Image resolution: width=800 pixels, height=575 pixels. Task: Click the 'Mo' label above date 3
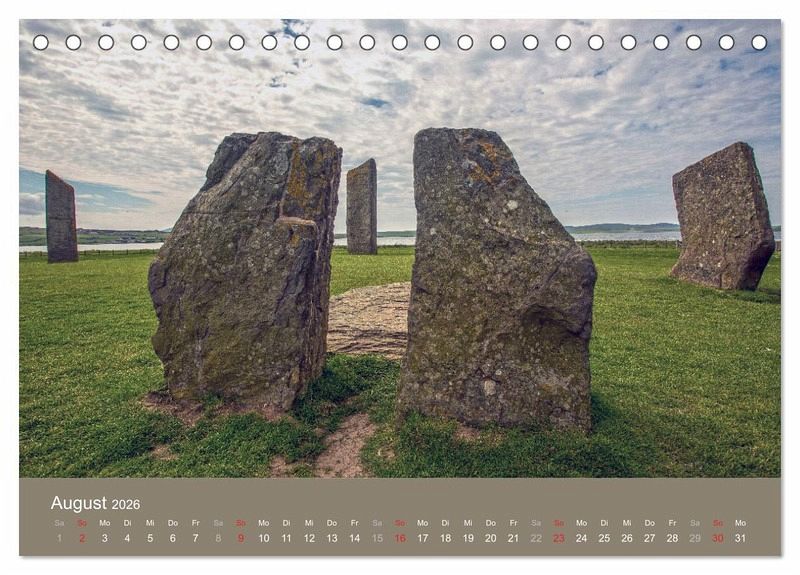(x=104, y=522)
